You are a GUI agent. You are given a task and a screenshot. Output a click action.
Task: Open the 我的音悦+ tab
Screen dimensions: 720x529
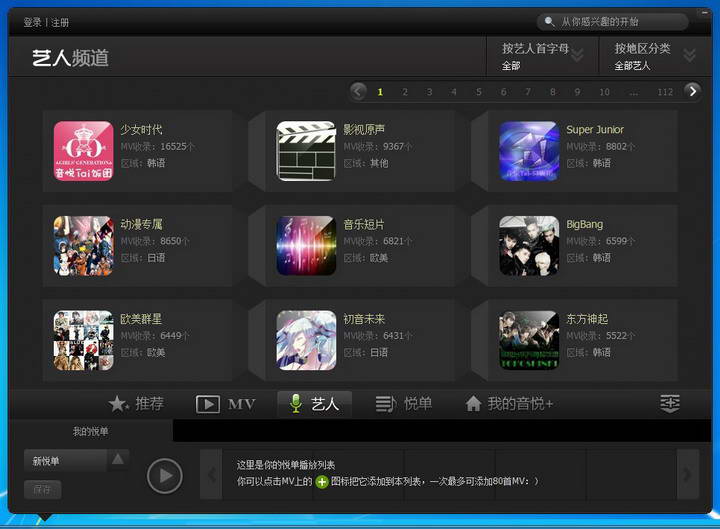(x=509, y=404)
